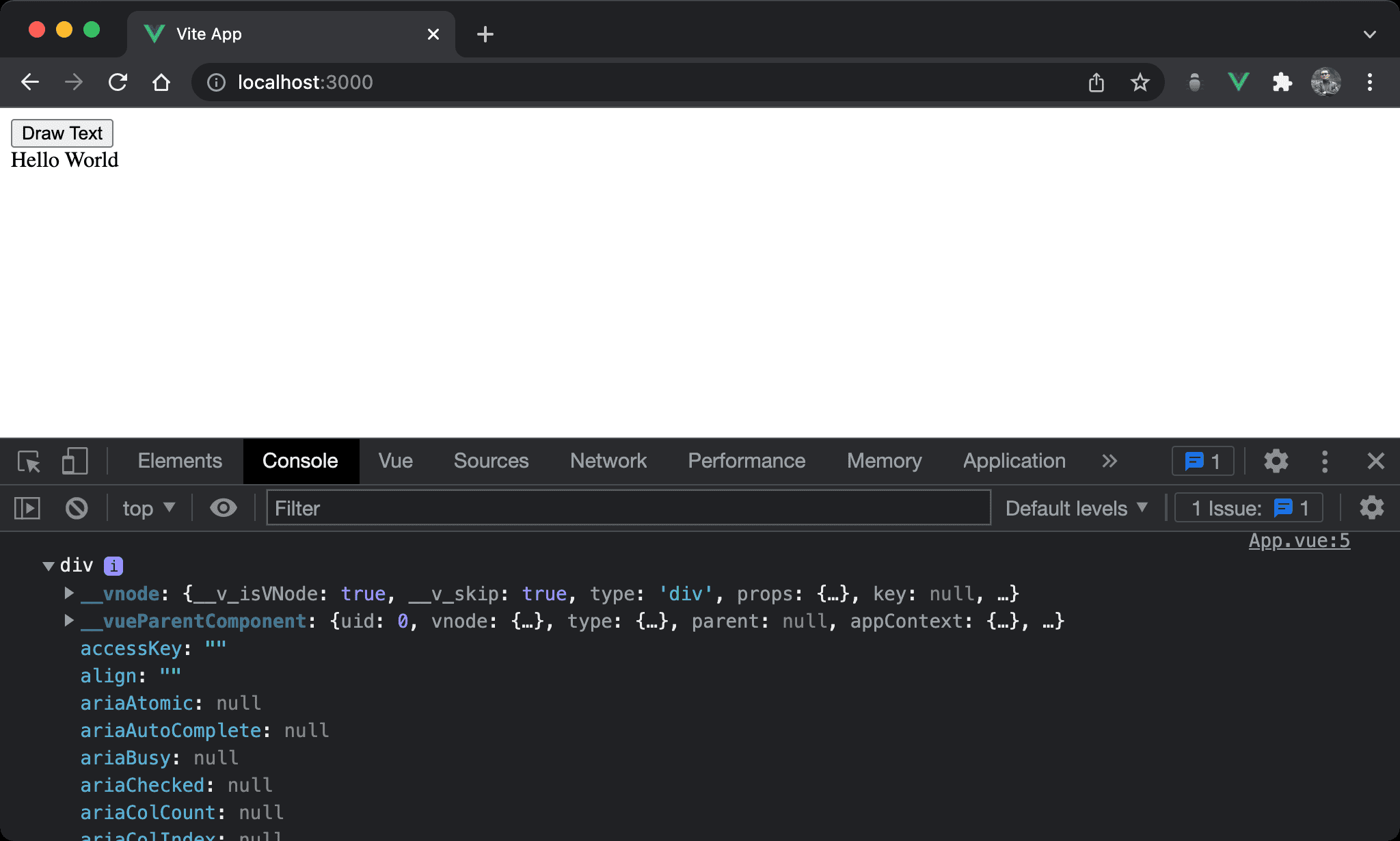Reload the localhost page

[118, 83]
